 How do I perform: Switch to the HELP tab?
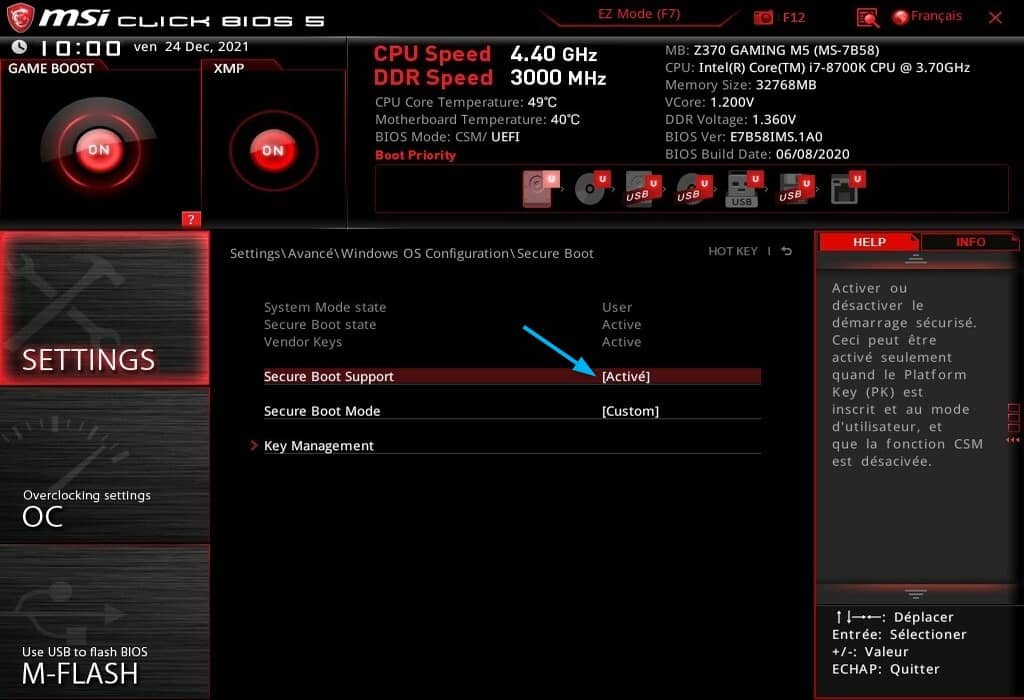tap(869, 242)
